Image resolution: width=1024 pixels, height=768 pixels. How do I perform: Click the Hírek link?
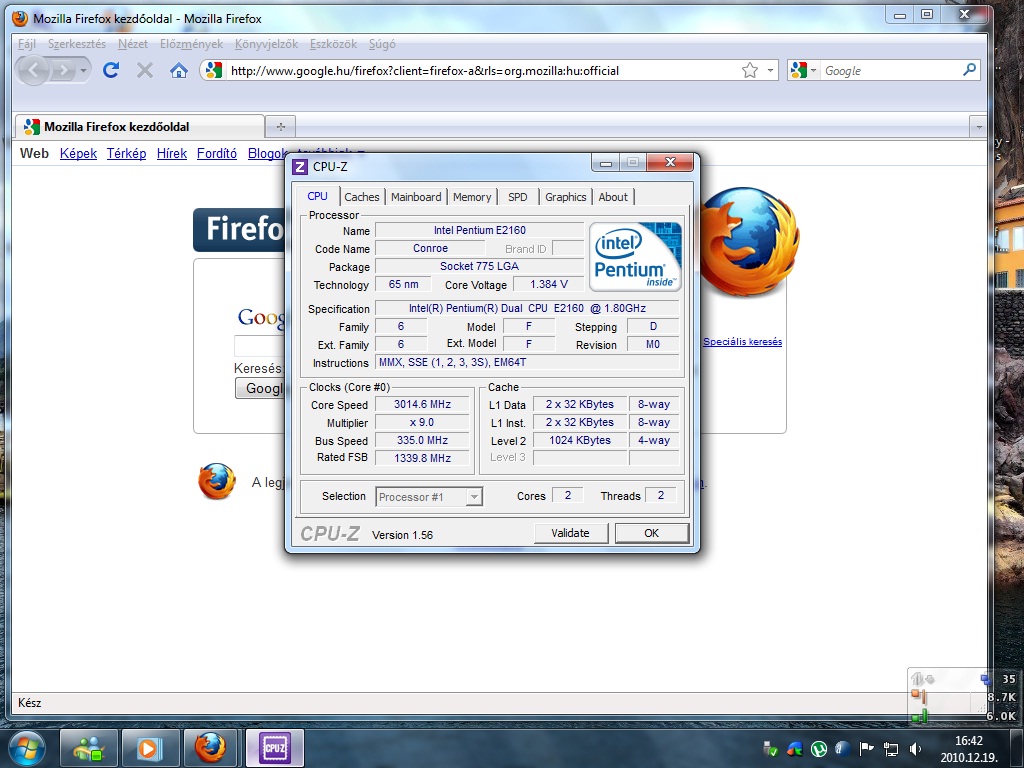click(172, 153)
